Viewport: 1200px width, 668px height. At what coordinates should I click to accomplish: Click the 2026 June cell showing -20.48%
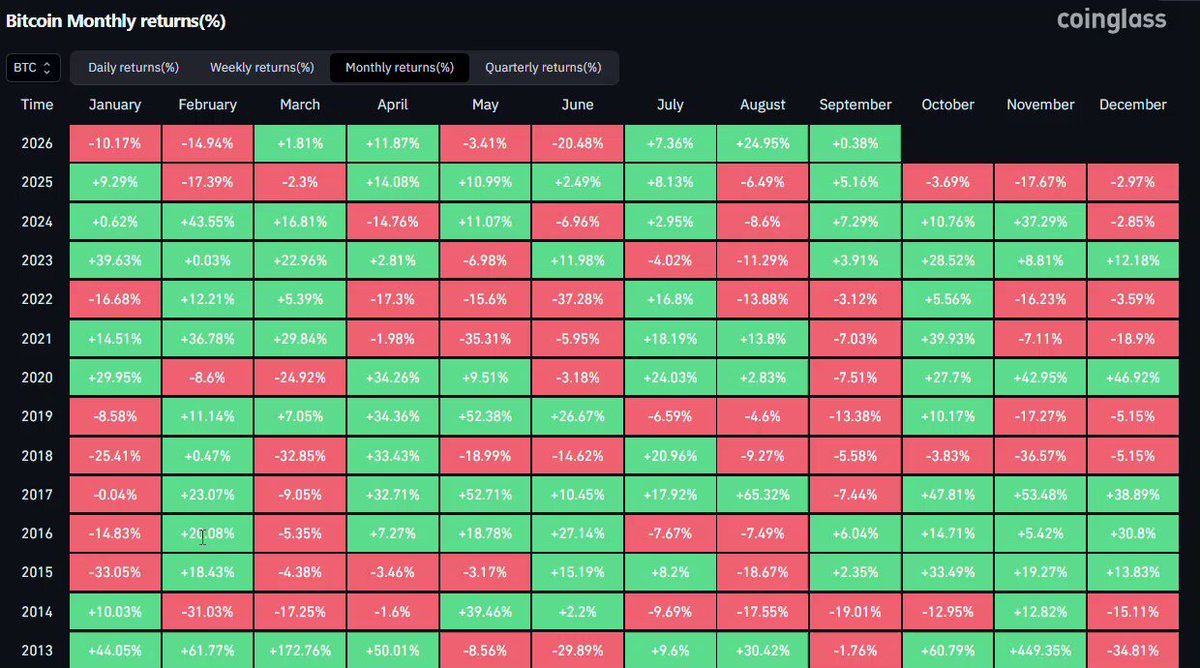tap(578, 143)
